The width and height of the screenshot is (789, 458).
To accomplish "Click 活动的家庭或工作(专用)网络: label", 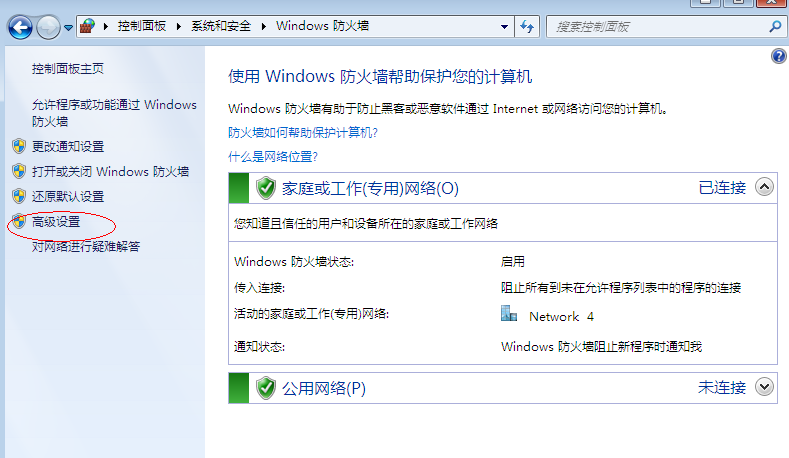I will point(311,314).
